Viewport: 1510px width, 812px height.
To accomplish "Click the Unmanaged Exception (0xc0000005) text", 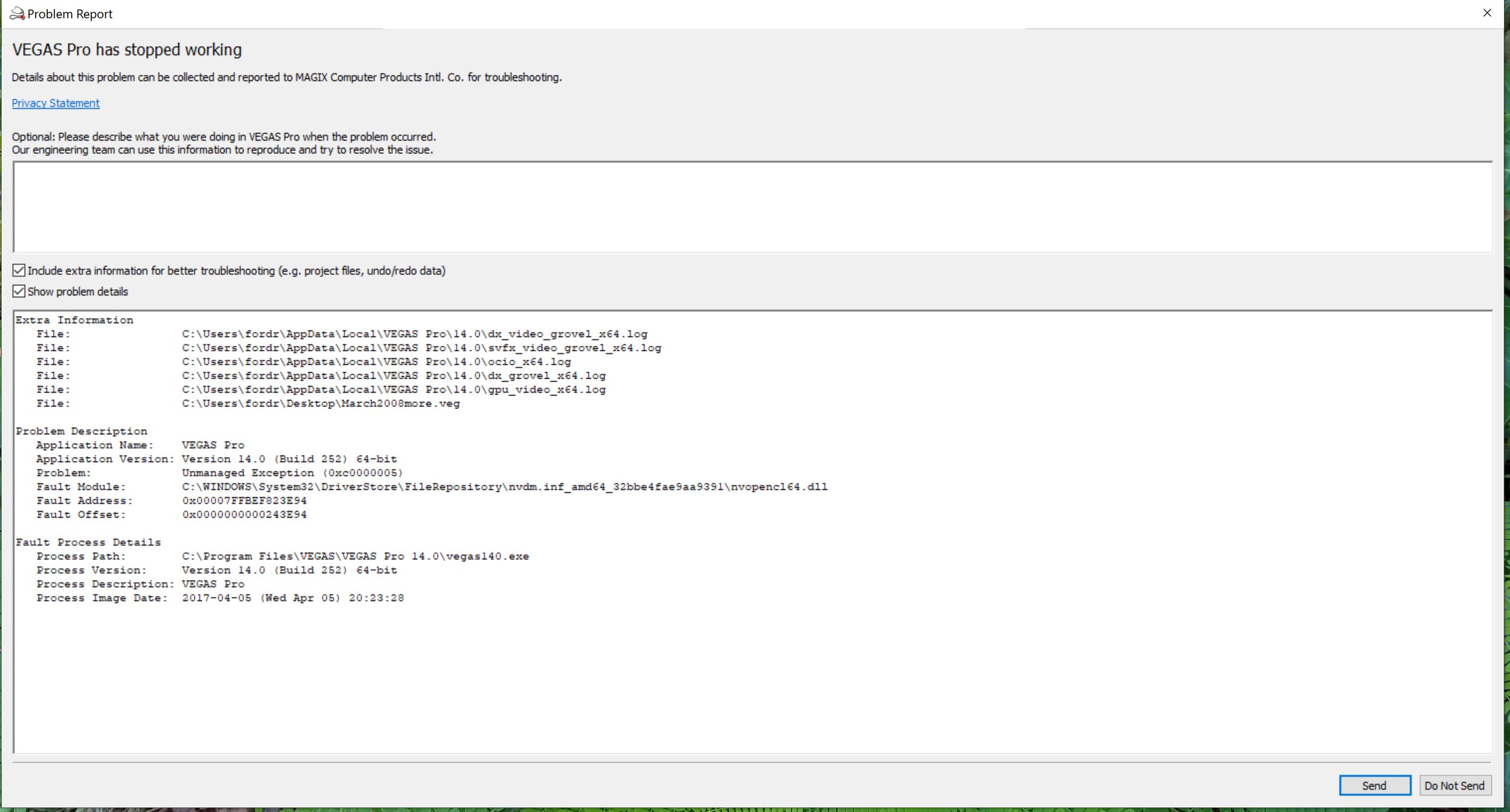I will click(x=292, y=473).
